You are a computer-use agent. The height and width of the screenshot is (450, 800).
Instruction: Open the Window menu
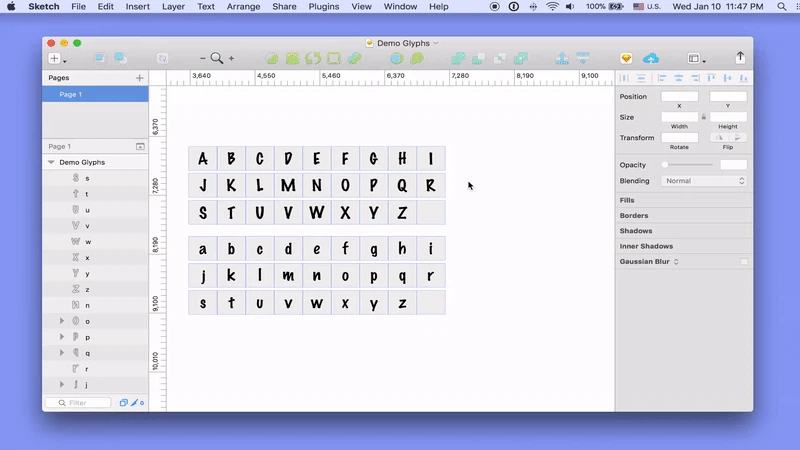point(400,7)
